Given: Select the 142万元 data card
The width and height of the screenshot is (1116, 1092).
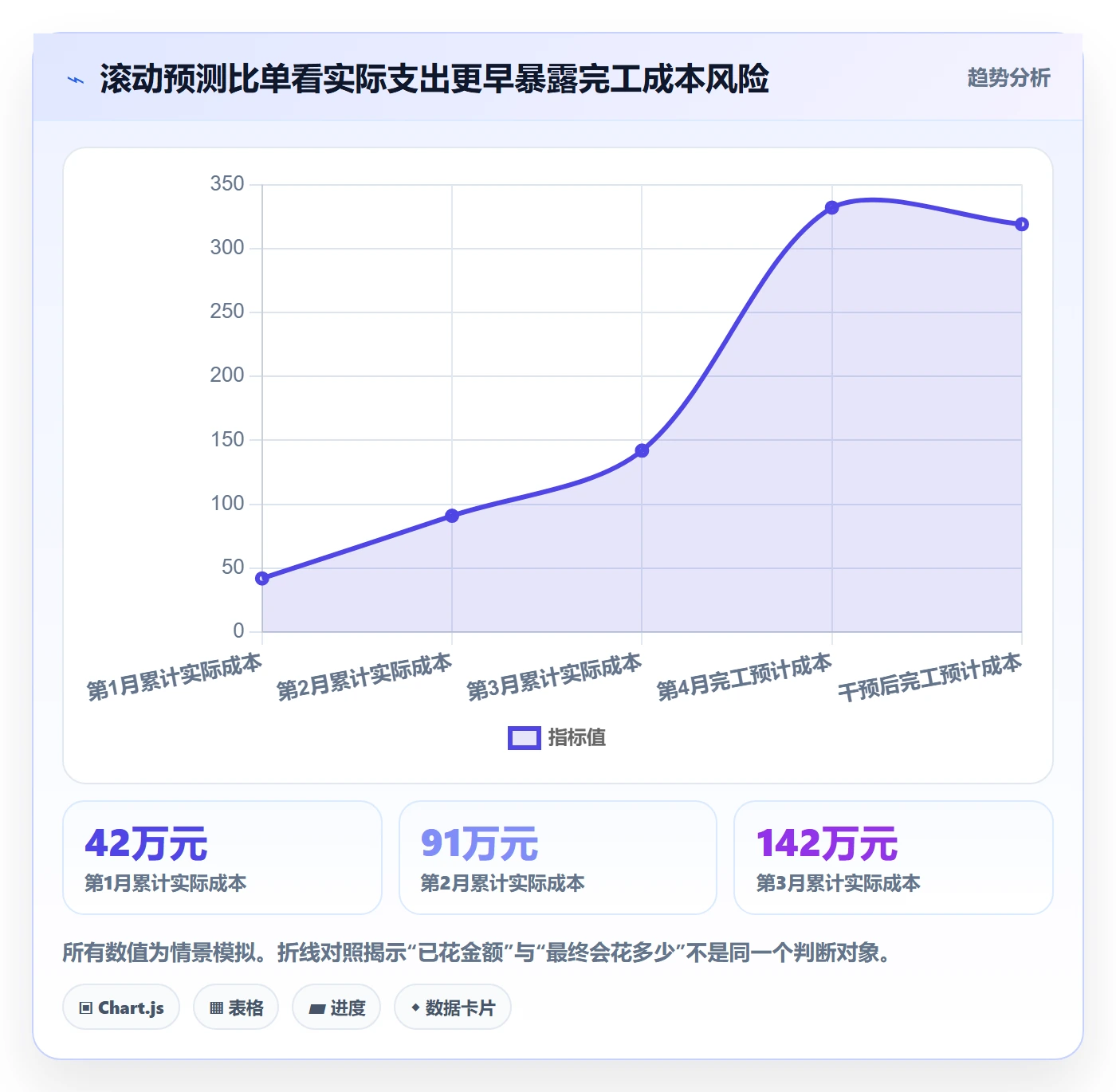Looking at the screenshot, I should pos(894,858).
